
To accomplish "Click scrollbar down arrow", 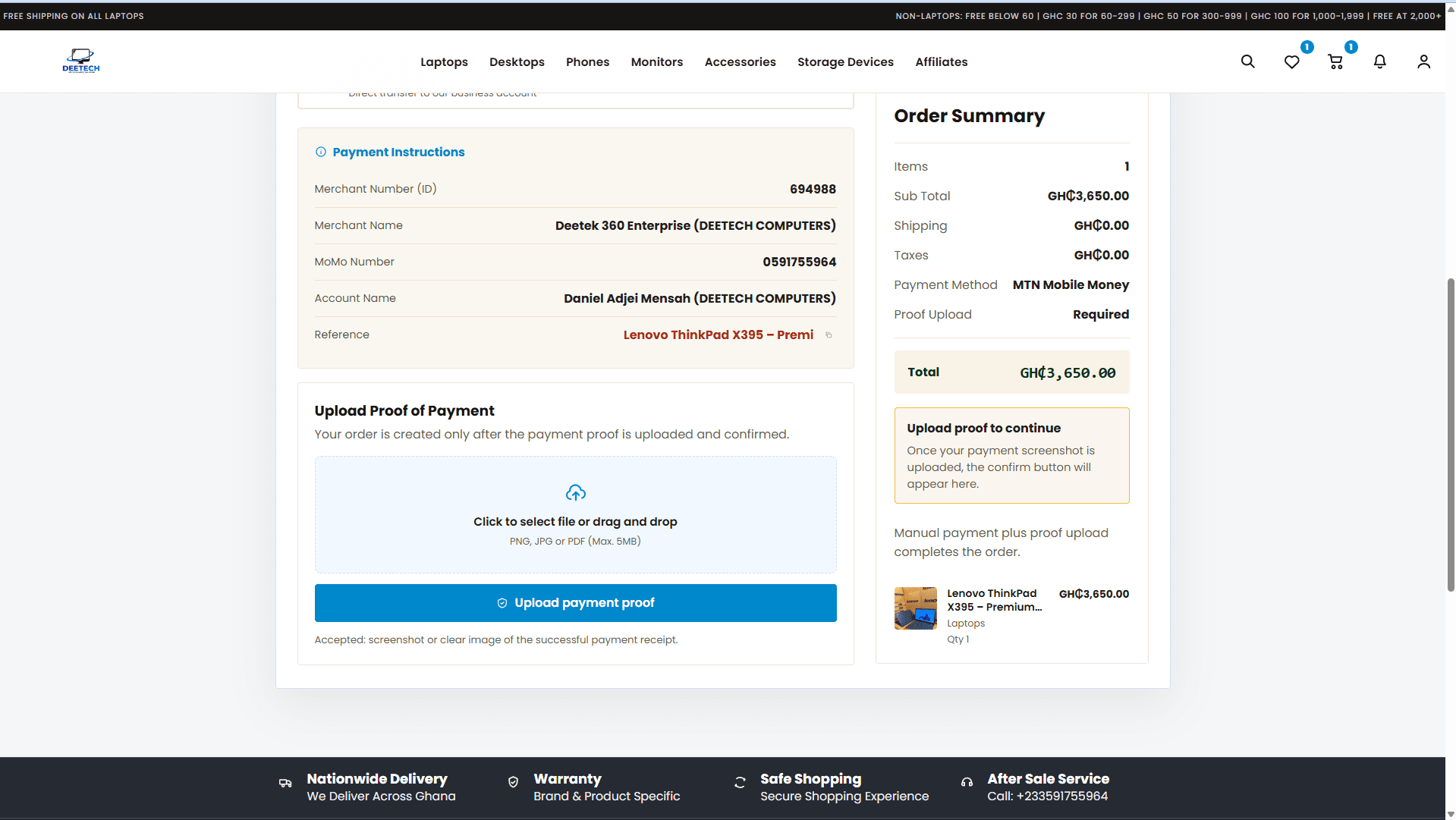I will pos(1450,814).
